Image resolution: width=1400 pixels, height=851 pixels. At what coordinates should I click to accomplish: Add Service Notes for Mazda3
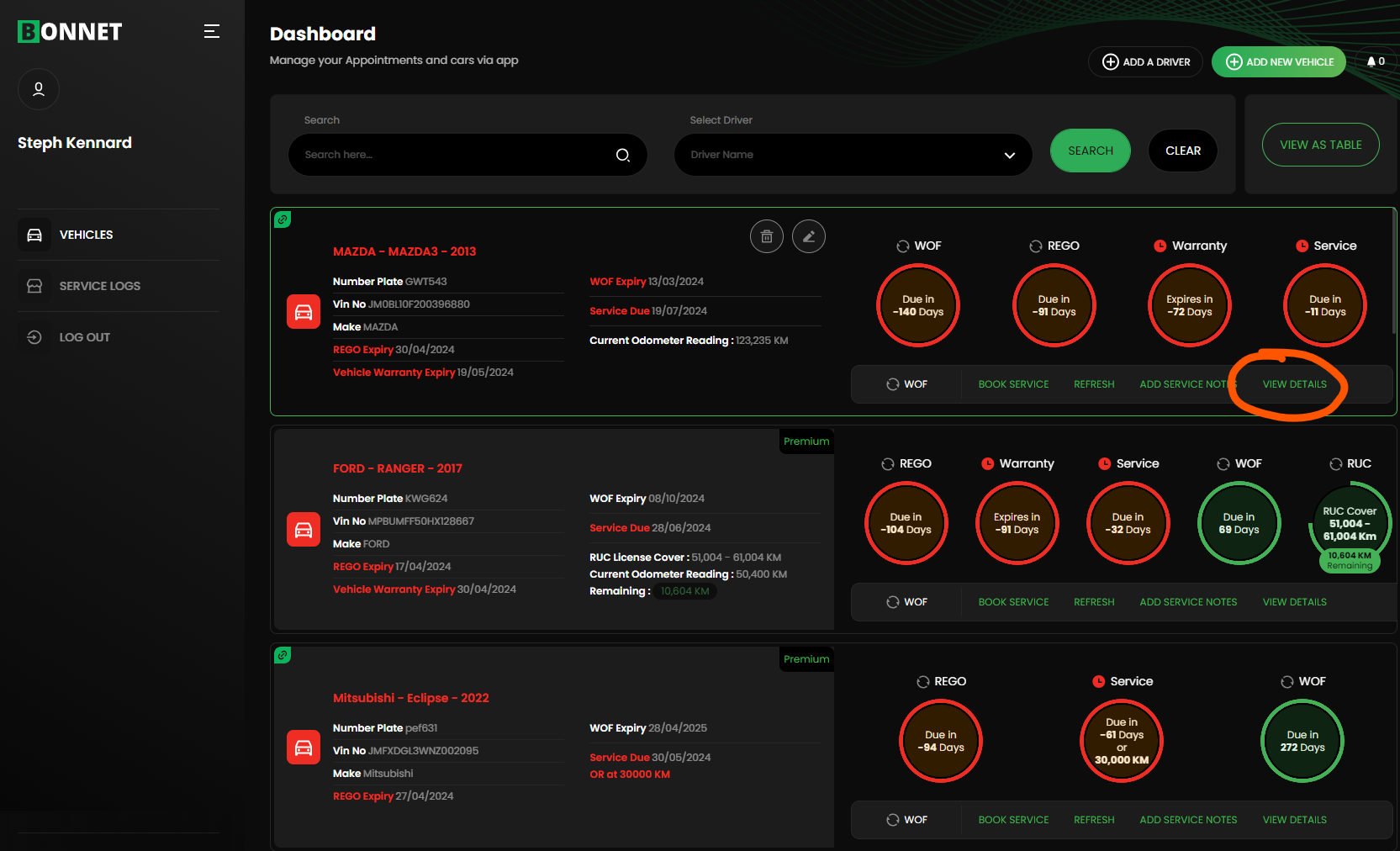pyautogui.click(x=1188, y=384)
